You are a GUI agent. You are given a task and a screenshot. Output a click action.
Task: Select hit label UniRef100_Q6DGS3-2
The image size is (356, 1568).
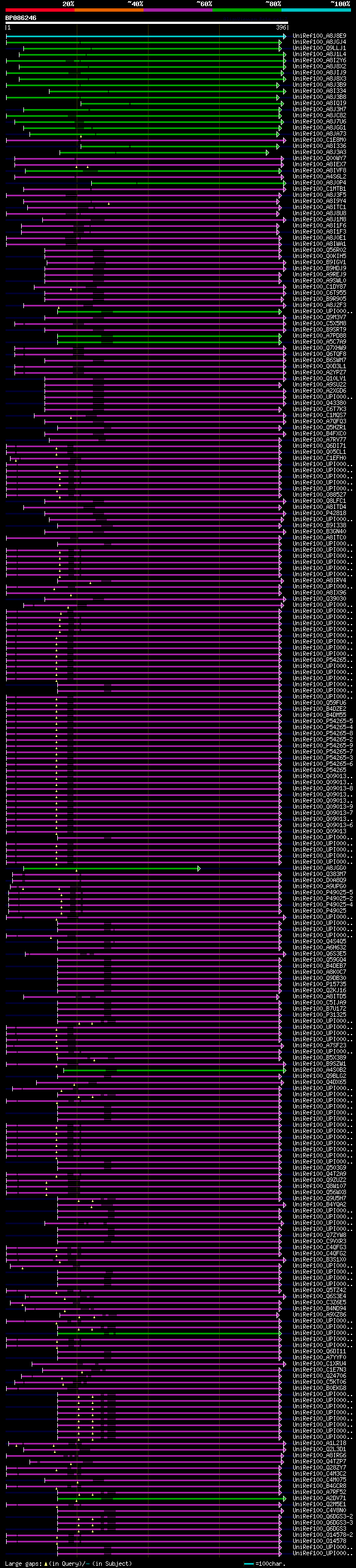pyautogui.click(x=323, y=1516)
